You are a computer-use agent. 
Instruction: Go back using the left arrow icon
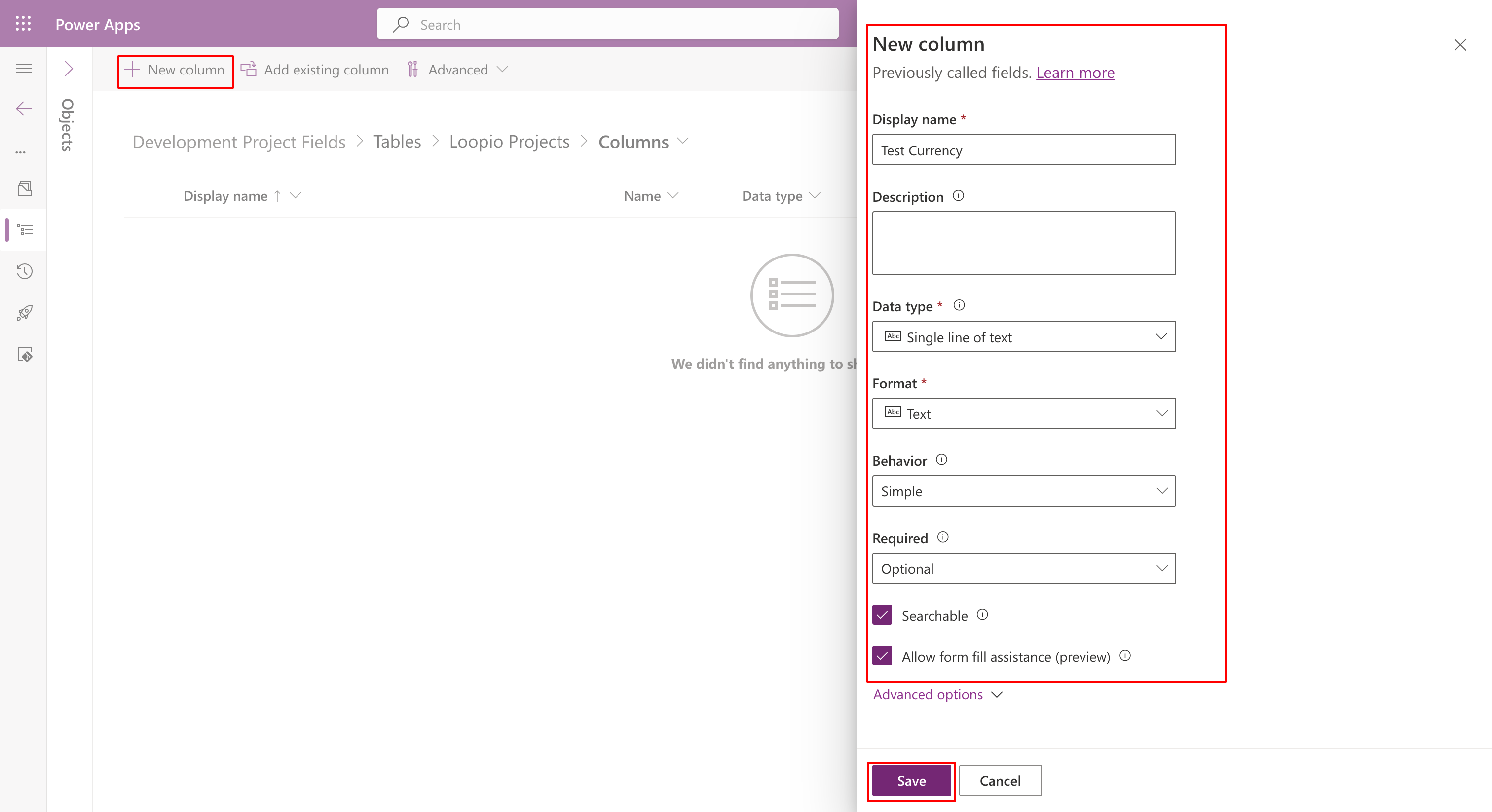point(24,109)
